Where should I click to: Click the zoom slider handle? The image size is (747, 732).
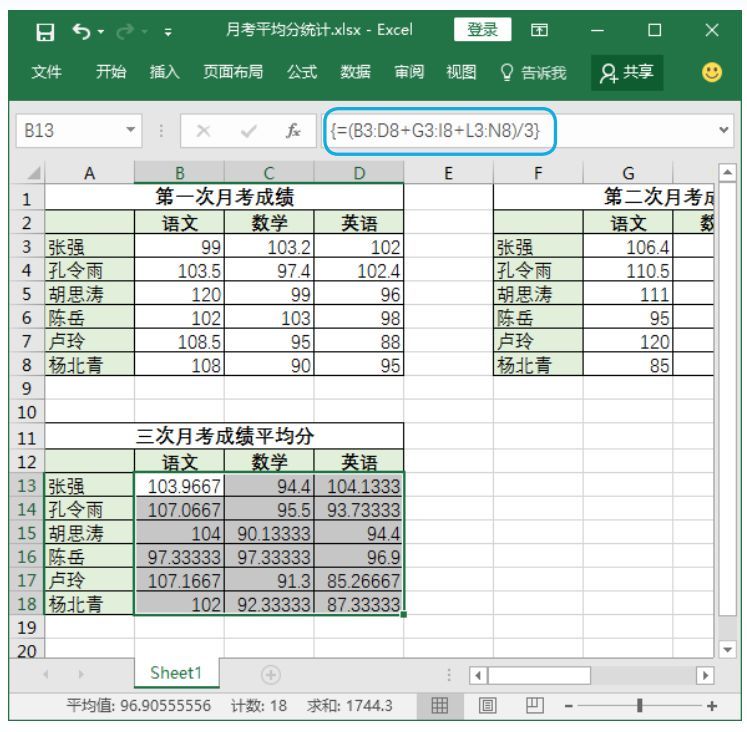tap(639, 705)
